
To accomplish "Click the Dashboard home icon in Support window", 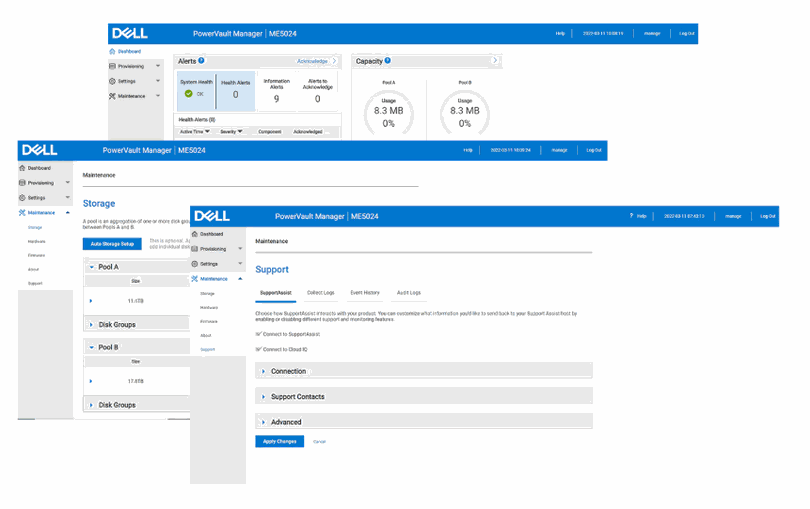I will (x=195, y=234).
